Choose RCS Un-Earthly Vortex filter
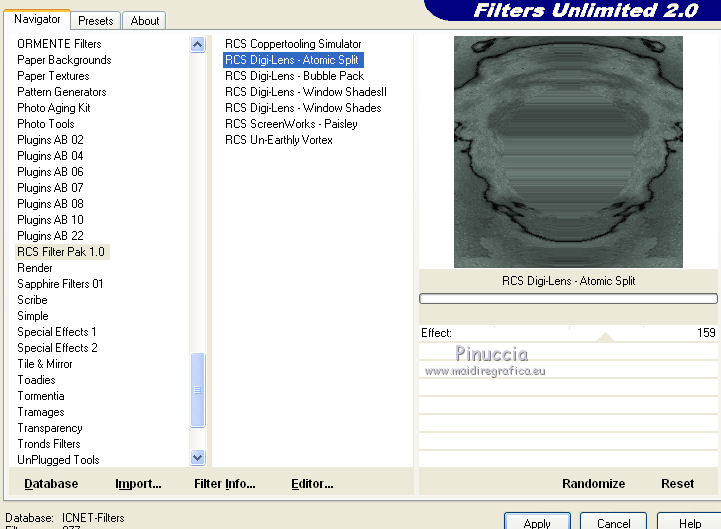The image size is (721, 529). point(279,140)
